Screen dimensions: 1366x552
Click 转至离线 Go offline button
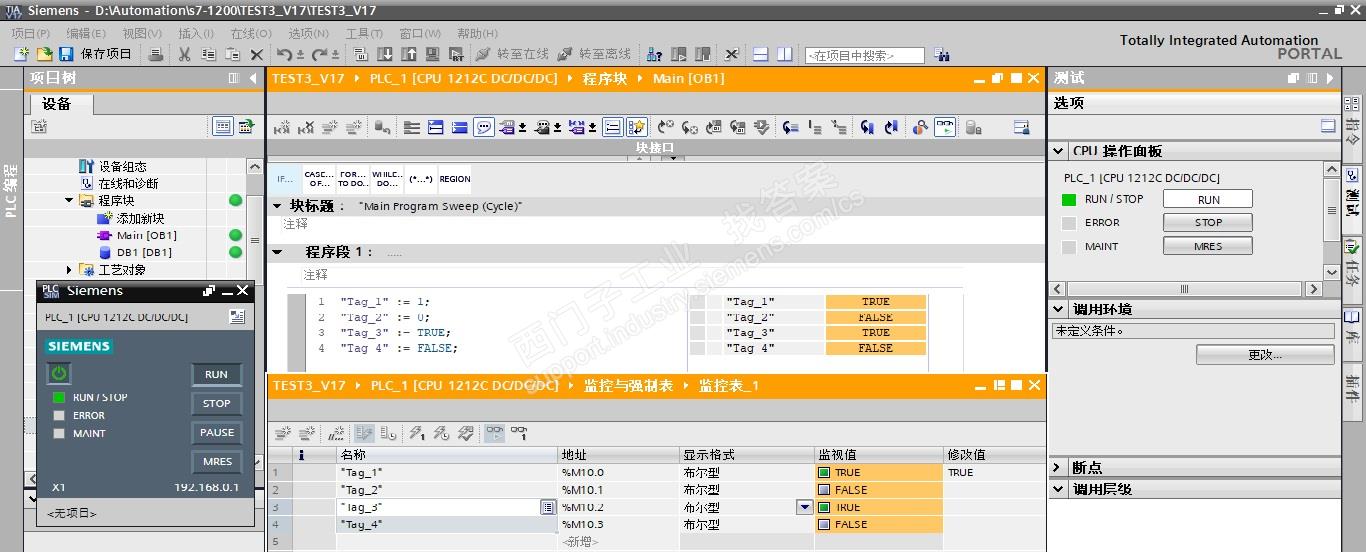[x=595, y=54]
